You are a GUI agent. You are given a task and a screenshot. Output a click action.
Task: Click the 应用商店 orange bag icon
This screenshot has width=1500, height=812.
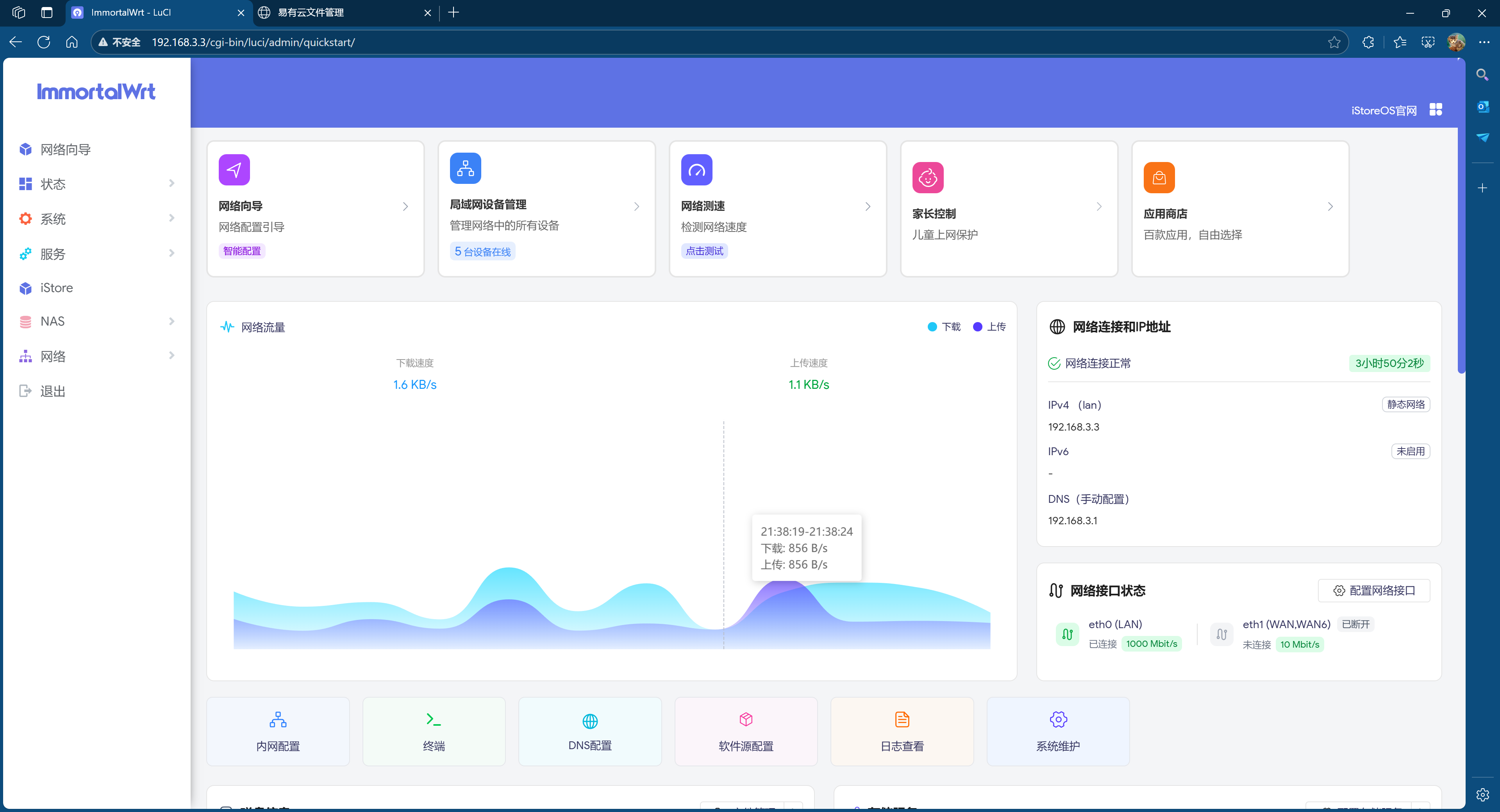coord(1159,178)
